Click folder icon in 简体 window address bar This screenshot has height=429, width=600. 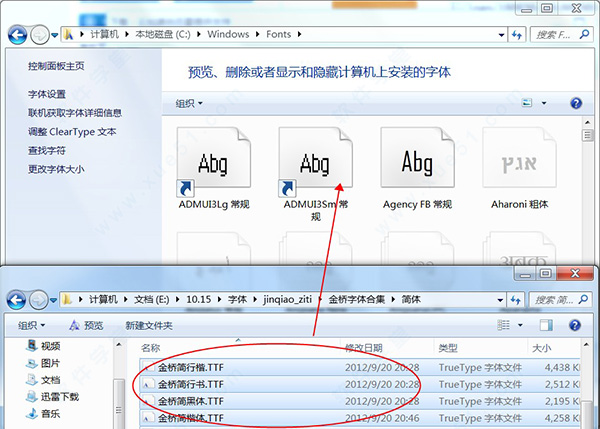pyautogui.click(x=67, y=299)
